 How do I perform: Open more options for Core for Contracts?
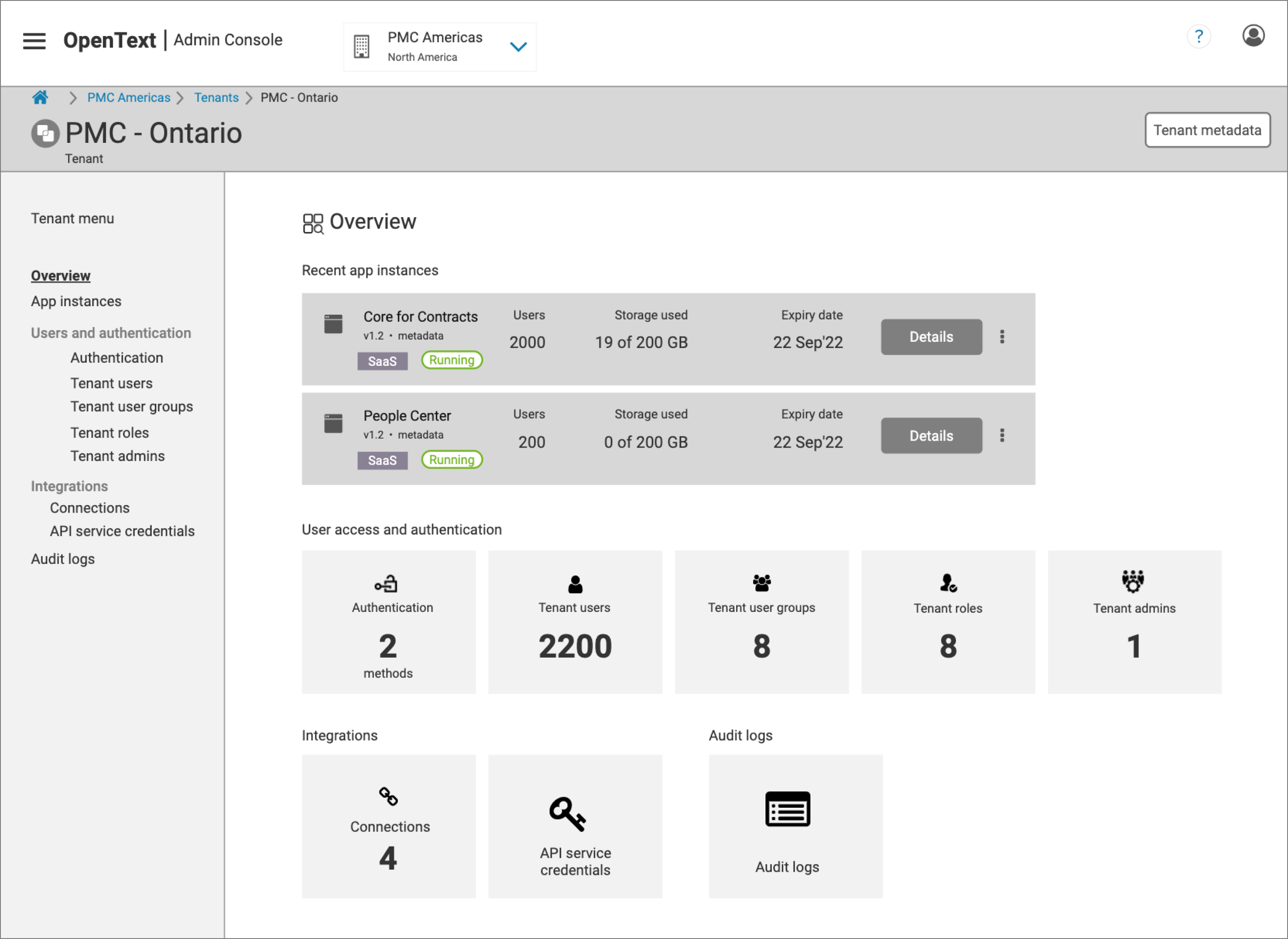click(x=1002, y=336)
